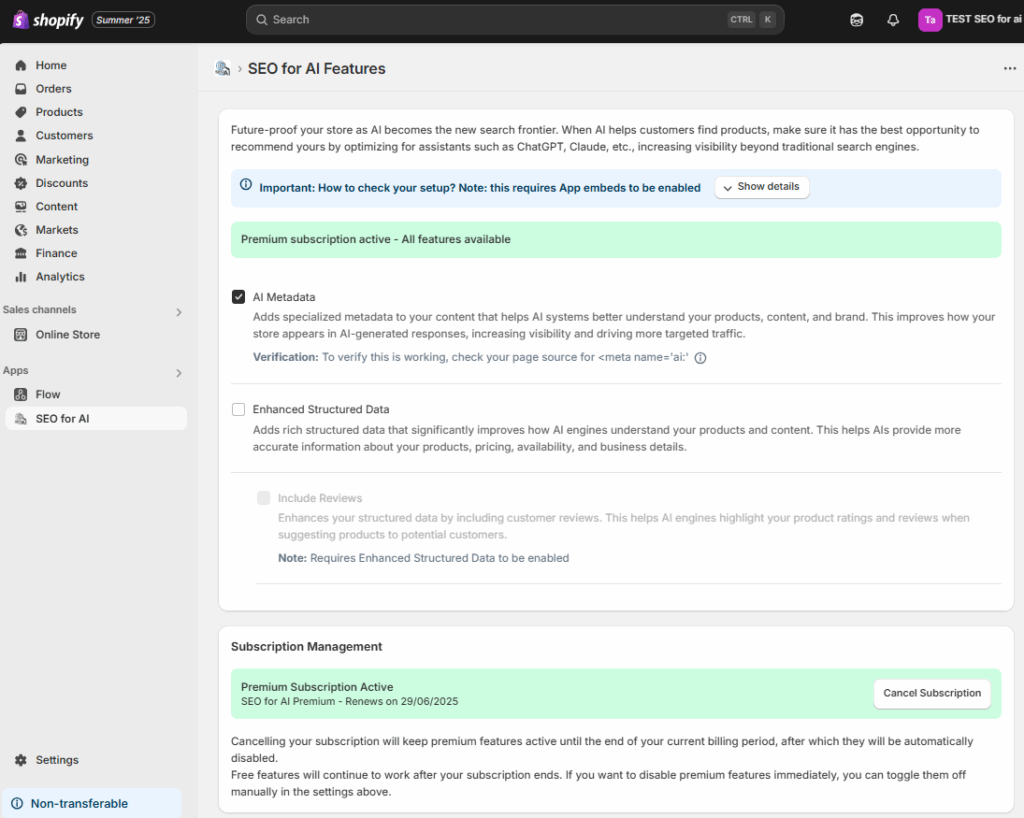Click the Orders inbox icon
This screenshot has width=1024, height=818.
click(x=21, y=89)
